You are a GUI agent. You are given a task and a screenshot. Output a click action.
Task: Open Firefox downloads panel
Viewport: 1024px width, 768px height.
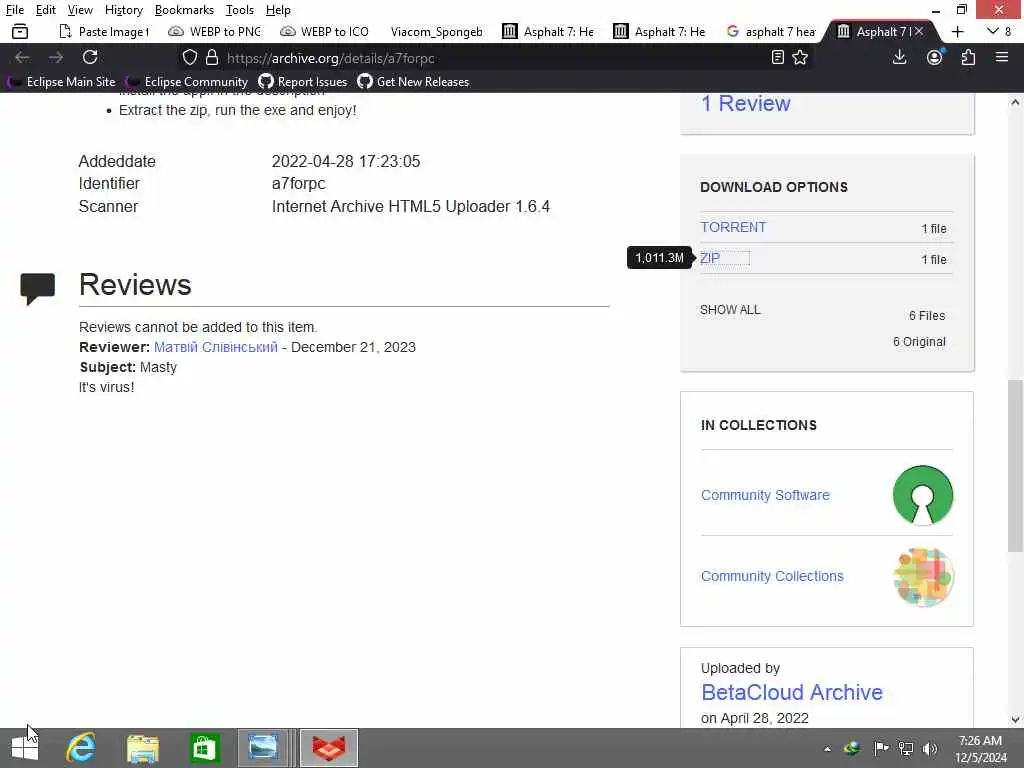(x=899, y=57)
